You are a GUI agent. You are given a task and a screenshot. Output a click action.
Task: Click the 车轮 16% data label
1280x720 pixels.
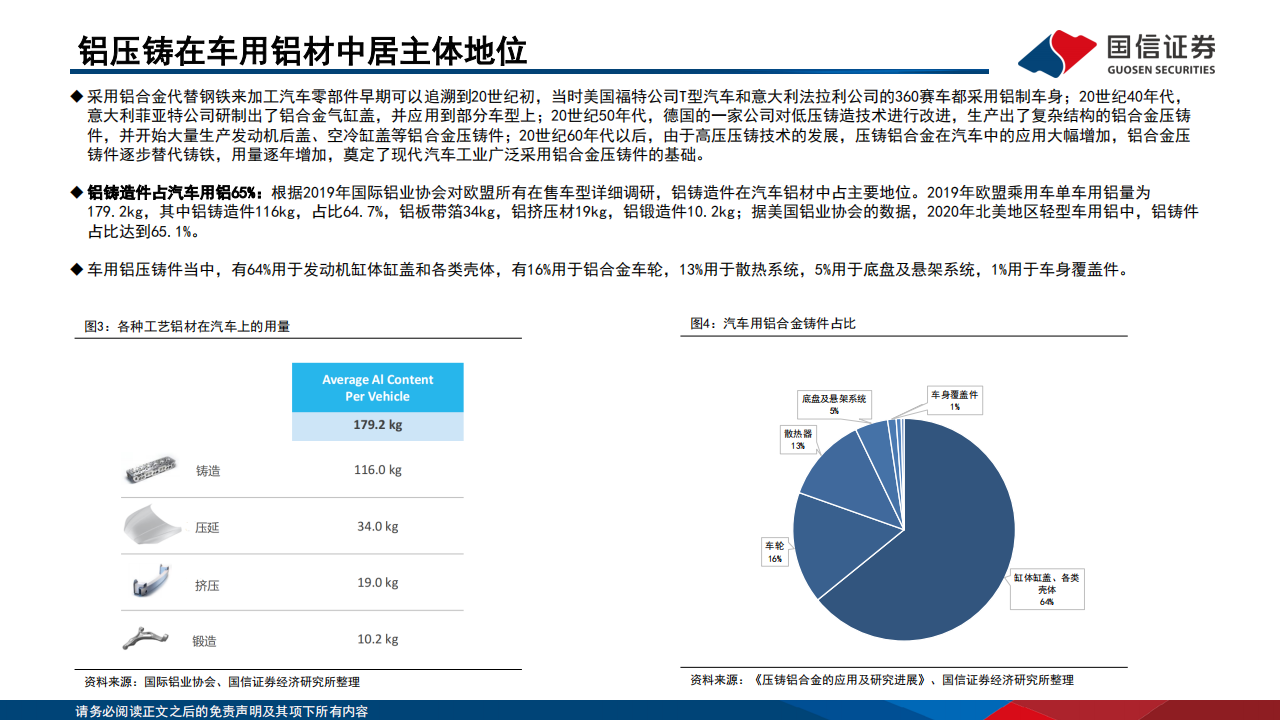(x=774, y=553)
